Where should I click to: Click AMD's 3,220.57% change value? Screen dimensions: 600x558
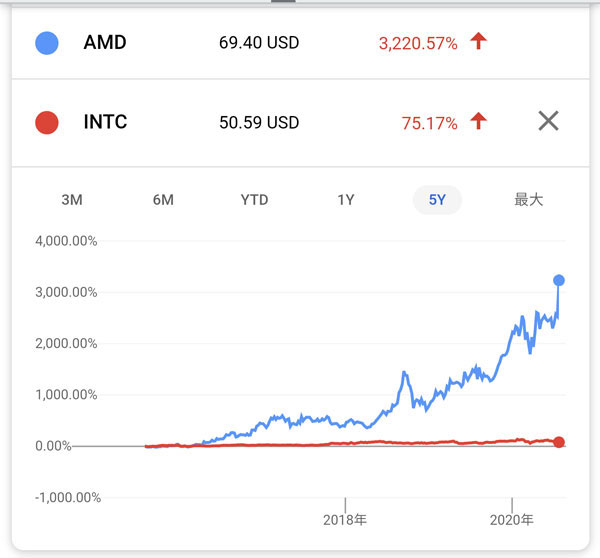(418, 43)
